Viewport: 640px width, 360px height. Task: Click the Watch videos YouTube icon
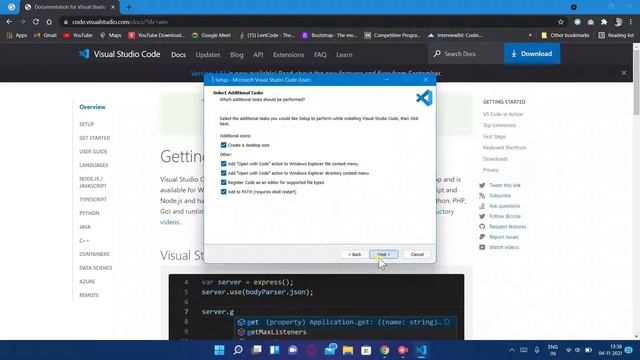pyautogui.click(x=482, y=247)
